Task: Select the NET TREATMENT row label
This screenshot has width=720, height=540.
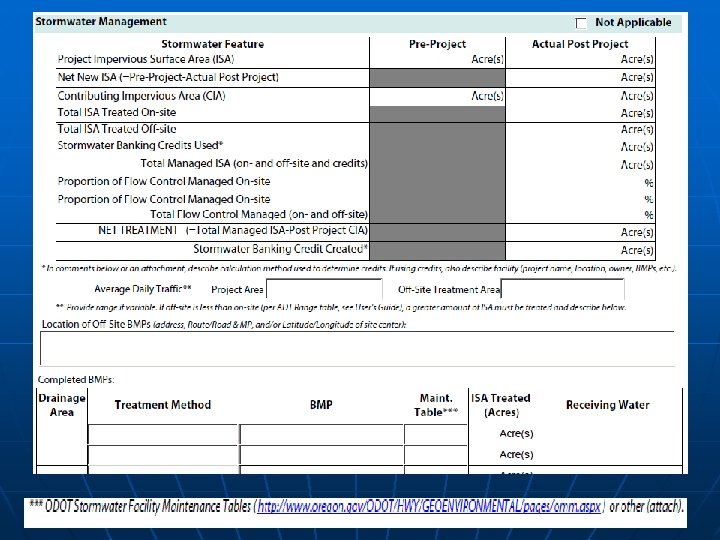Action: [233, 230]
